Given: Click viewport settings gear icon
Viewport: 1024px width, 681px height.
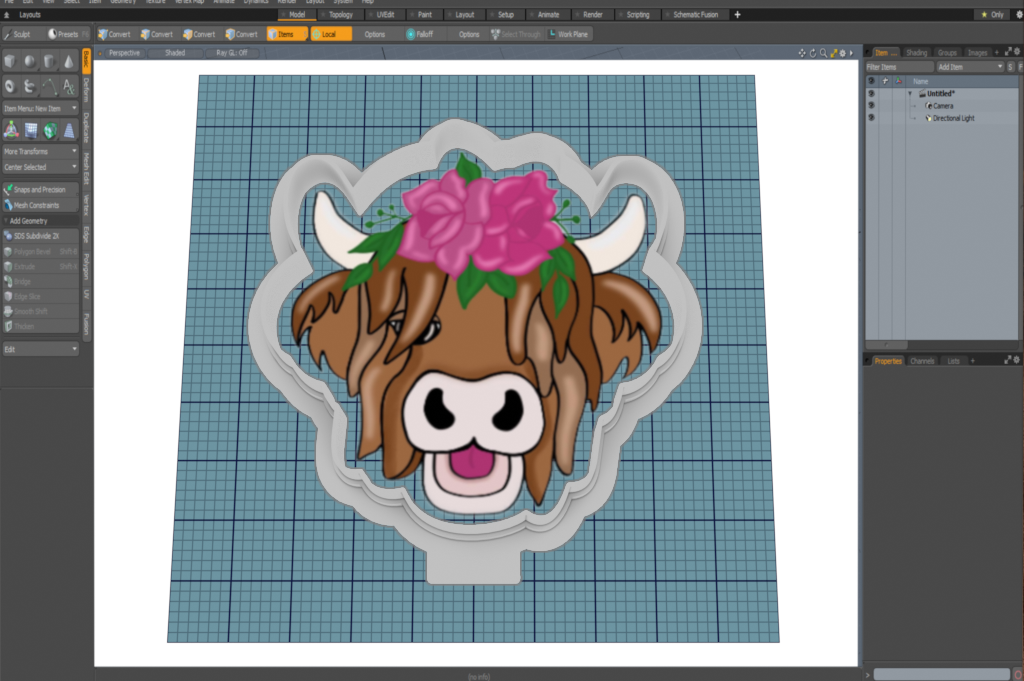Looking at the screenshot, I should [x=841, y=53].
